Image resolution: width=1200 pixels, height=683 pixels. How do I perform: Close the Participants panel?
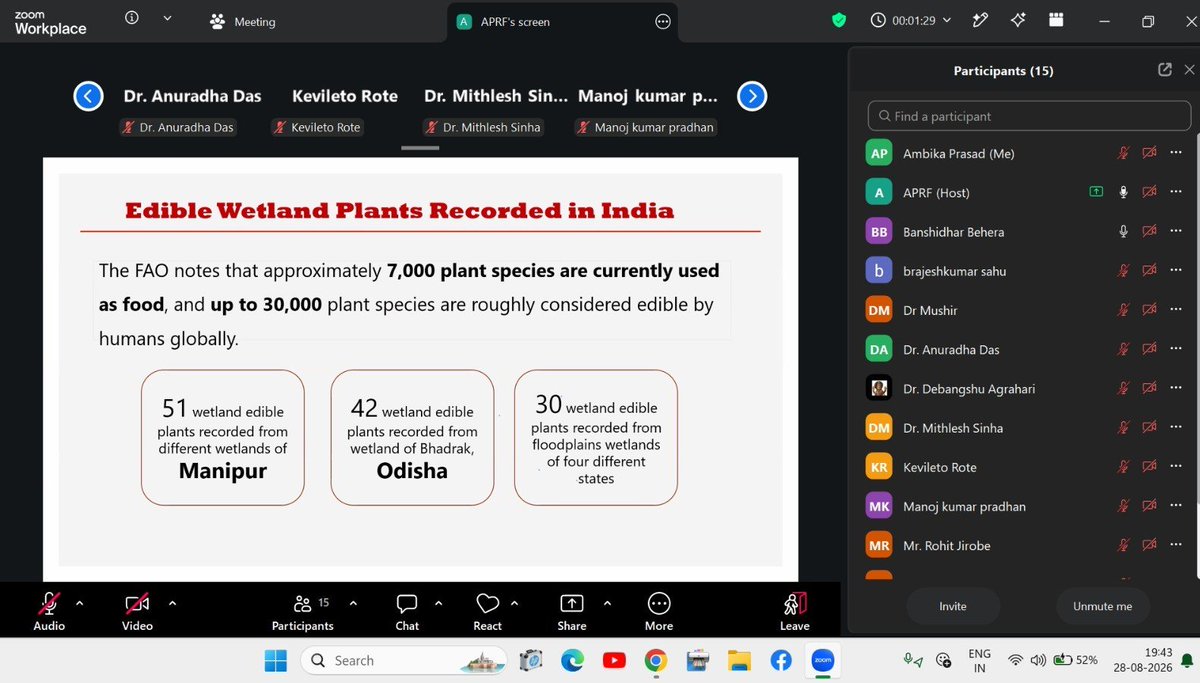(x=1189, y=70)
